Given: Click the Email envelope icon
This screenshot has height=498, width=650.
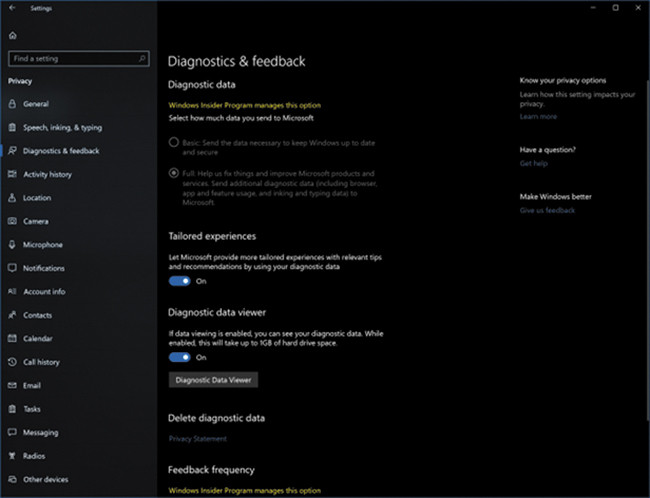Looking at the screenshot, I should (12, 385).
